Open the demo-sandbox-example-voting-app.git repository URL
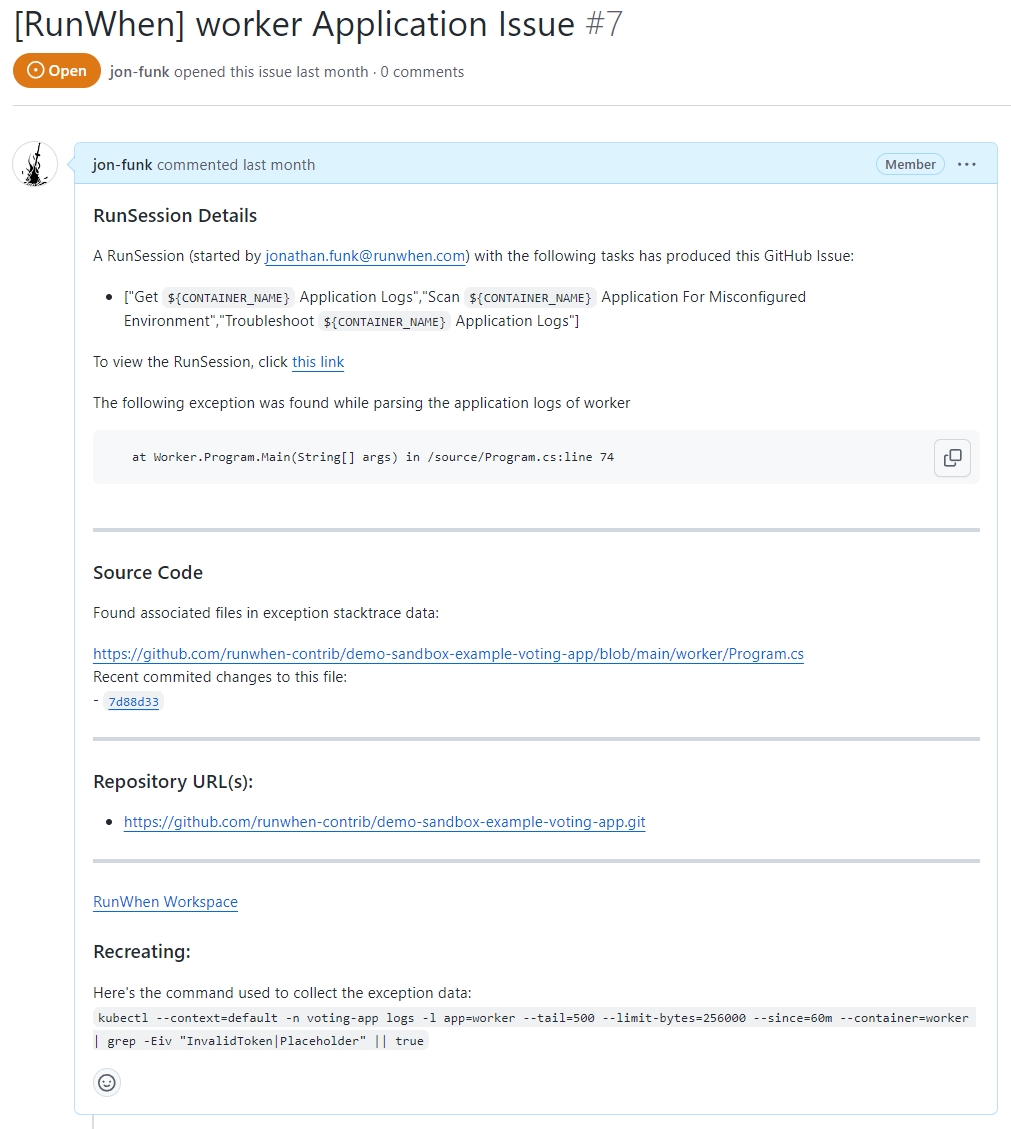Screen dimensions: 1011x1129 coord(384,822)
